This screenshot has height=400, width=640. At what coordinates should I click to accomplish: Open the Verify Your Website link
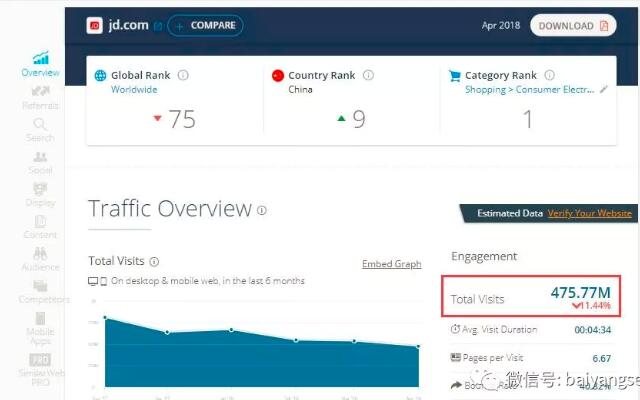click(590, 213)
